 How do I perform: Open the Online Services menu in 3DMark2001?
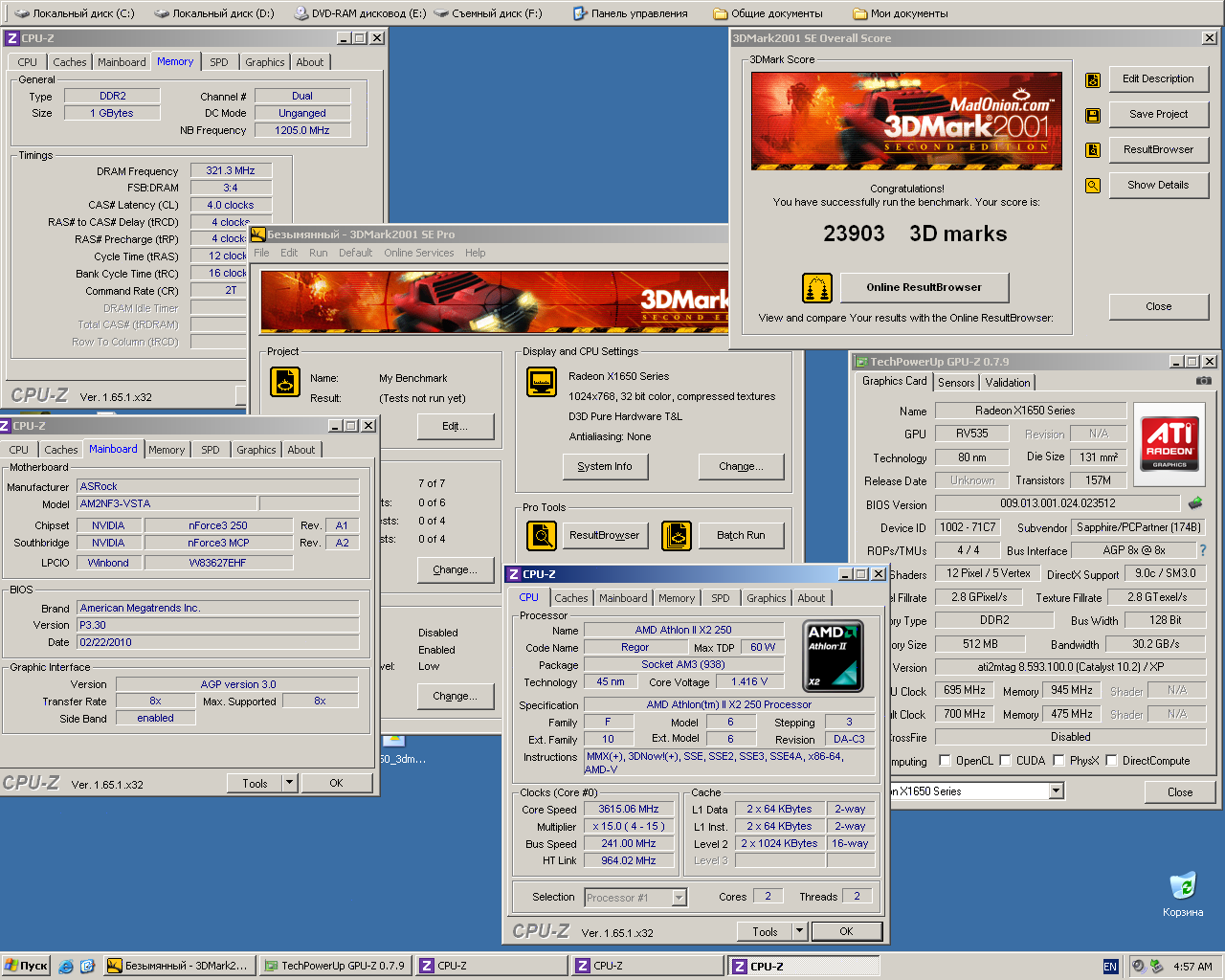point(419,253)
